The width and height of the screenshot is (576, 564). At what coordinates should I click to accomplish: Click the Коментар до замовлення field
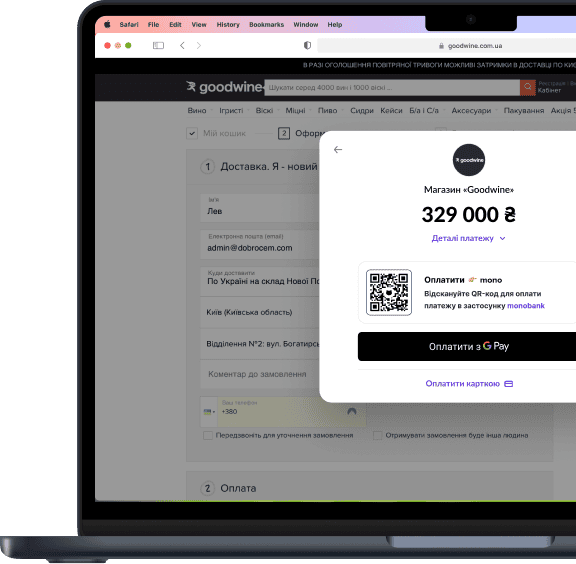pyautogui.click(x=259, y=374)
